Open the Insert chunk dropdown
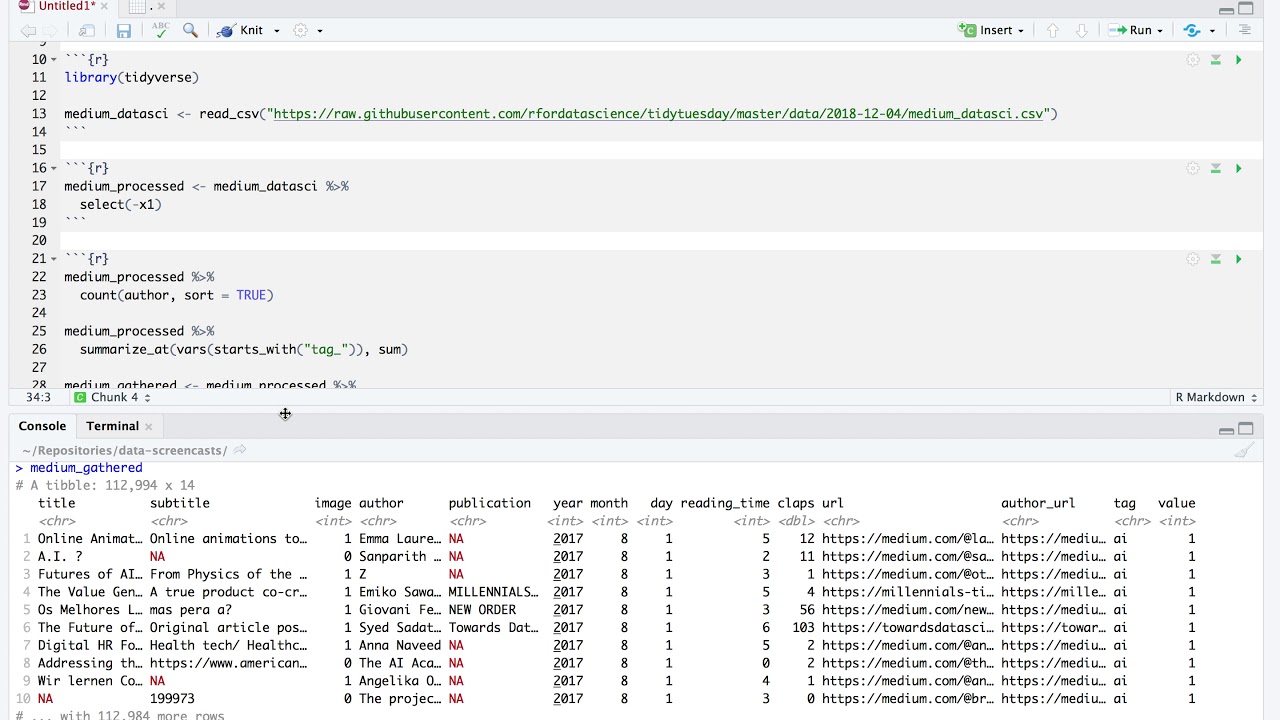The width and height of the screenshot is (1280, 720). [1021, 31]
